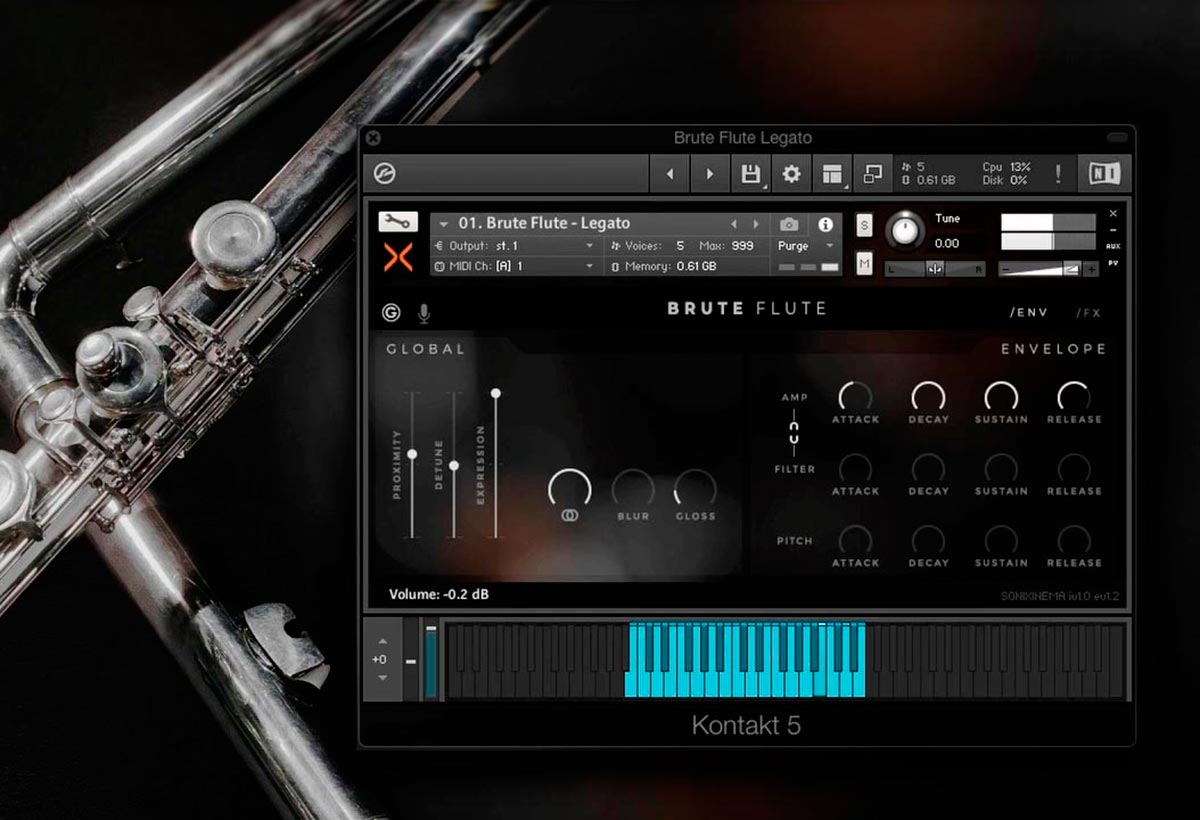
Task: Load the next instrument preset arrow
Action: tap(756, 224)
